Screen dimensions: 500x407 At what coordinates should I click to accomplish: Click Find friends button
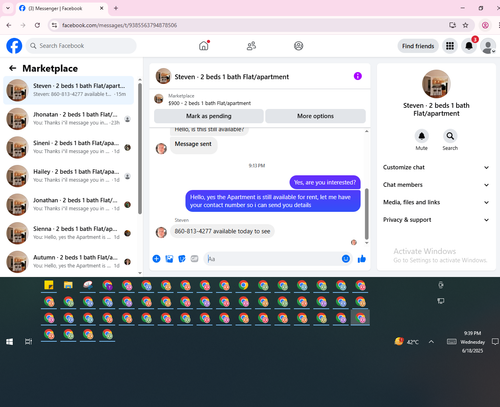[418, 46]
